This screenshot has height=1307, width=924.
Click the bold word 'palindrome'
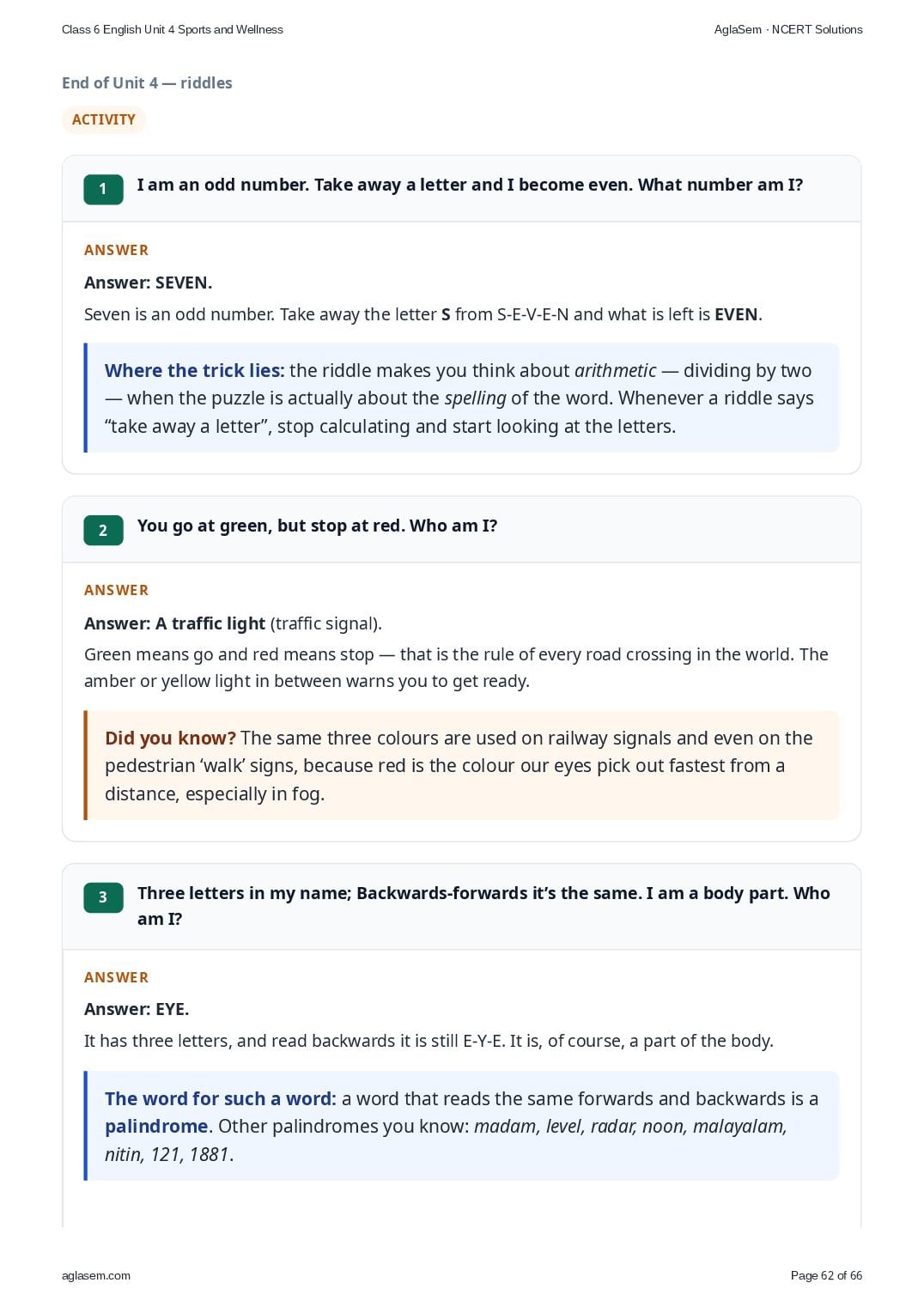pos(156,1127)
